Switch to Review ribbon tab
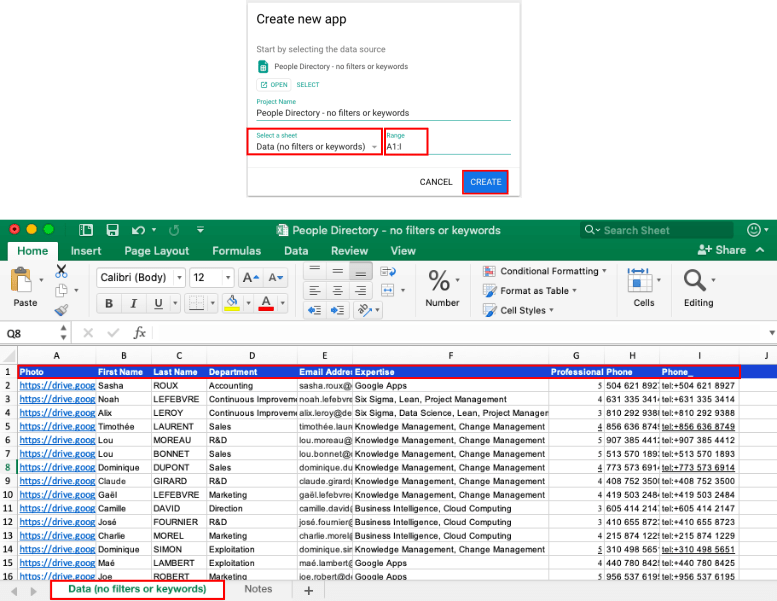This screenshot has height=601, width=777. click(349, 251)
